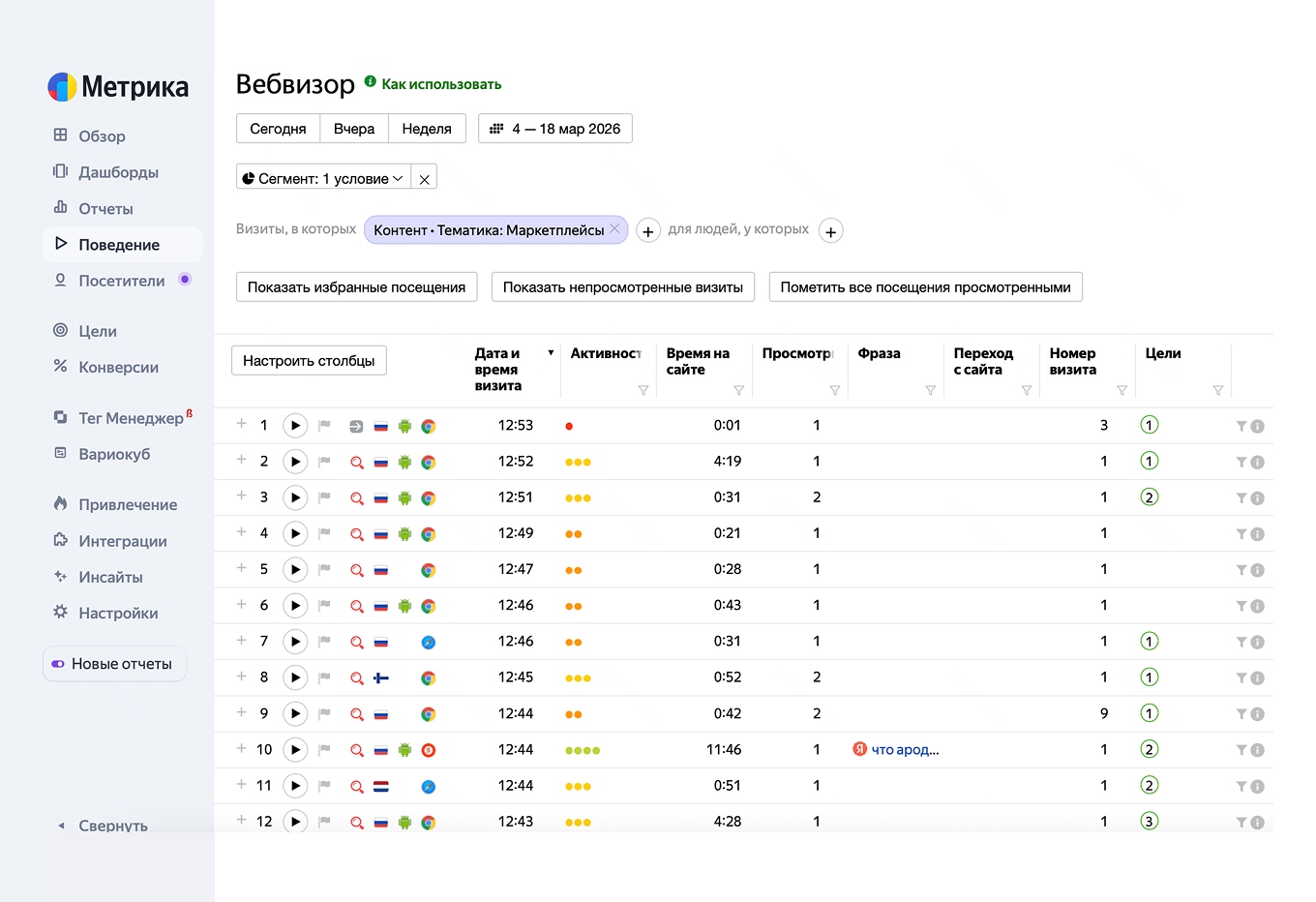The height and width of the screenshot is (902, 1316).
Task: Open the calendar date range picker
Action: (555, 129)
